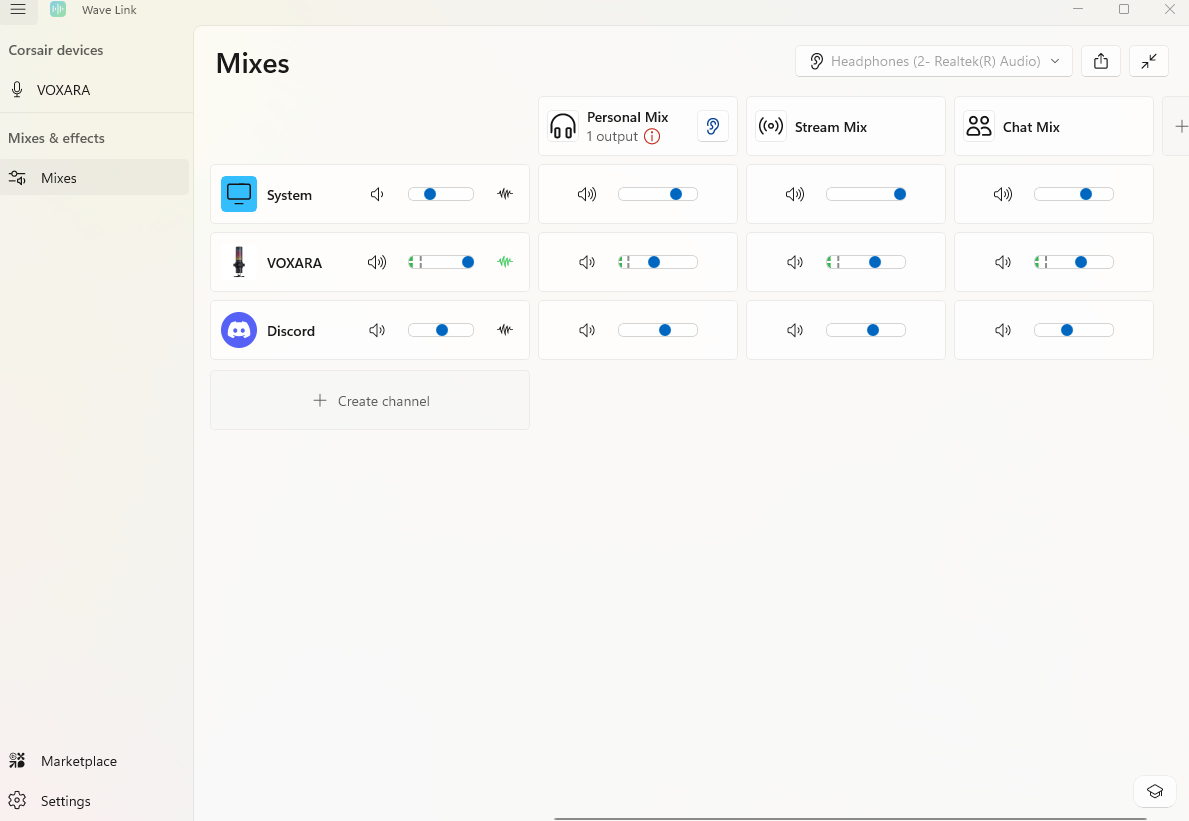Click the Personal Mix output warning icon
The image size is (1189, 821).
[x=652, y=136]
